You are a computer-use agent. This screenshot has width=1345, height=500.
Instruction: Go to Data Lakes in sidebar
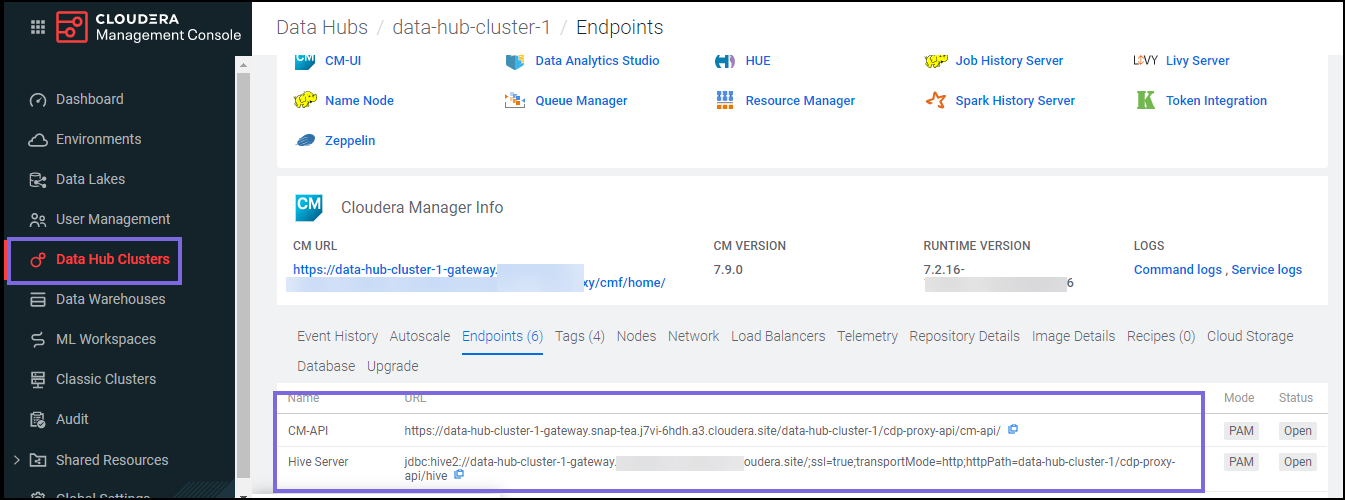tap(90, 179)
